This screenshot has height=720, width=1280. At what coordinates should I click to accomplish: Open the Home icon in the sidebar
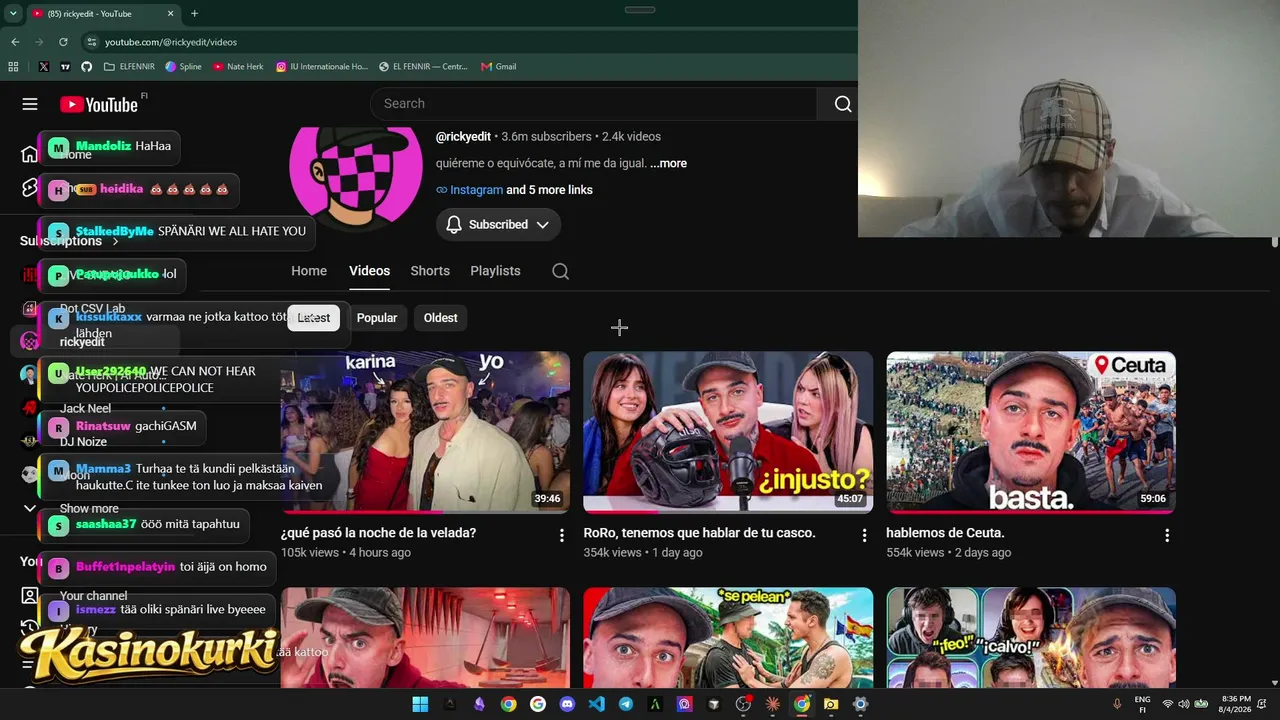[29, 154]
